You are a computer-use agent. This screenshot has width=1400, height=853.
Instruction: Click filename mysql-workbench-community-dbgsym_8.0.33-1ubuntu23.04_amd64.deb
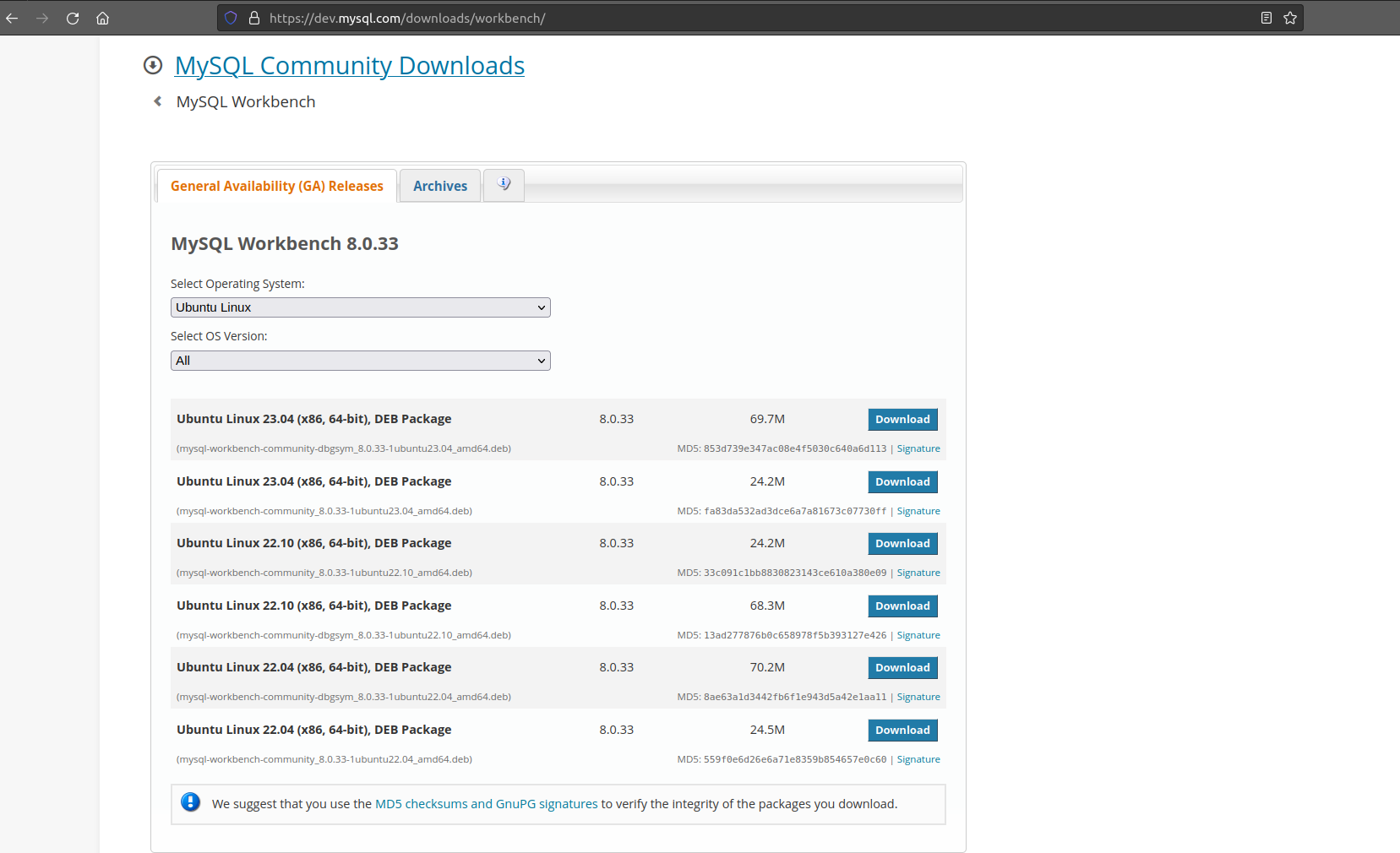[x=344, y=448]
